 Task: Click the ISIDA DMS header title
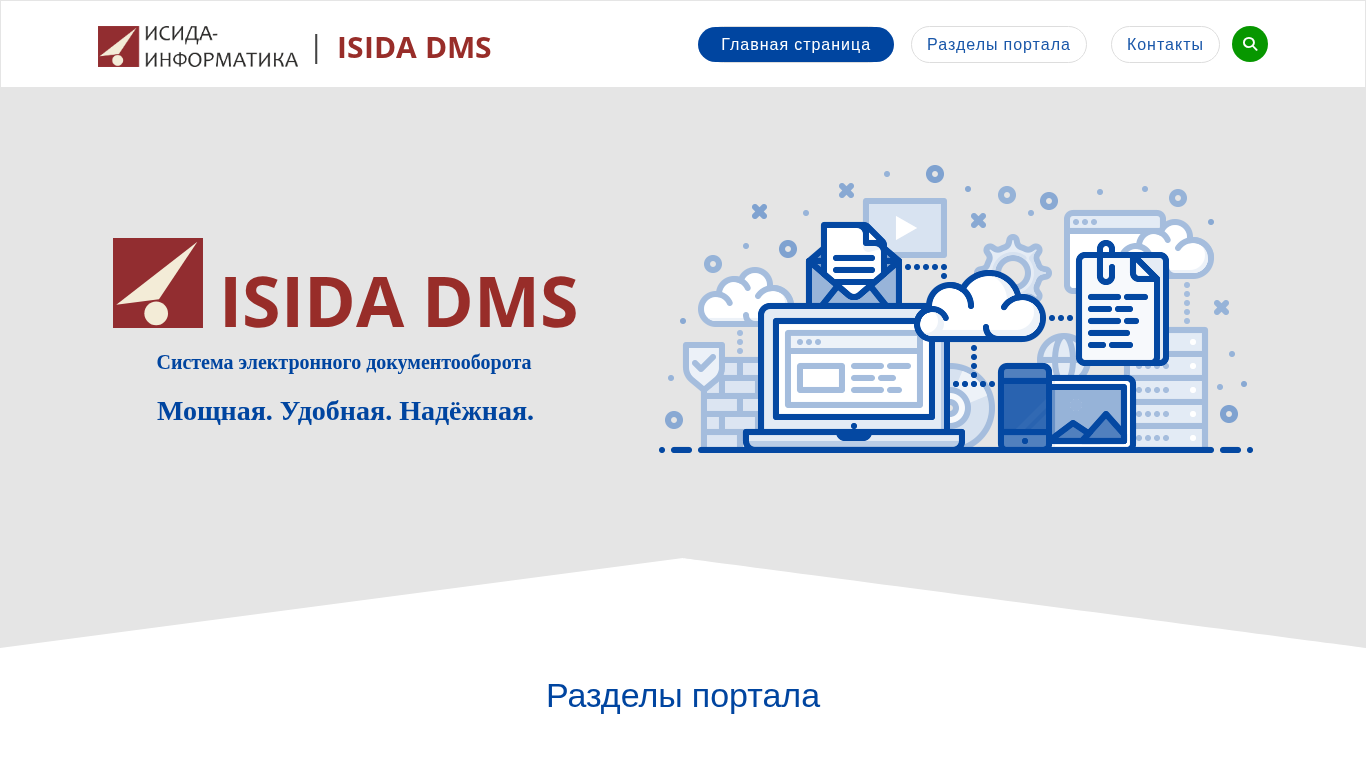tap(414, 47)
